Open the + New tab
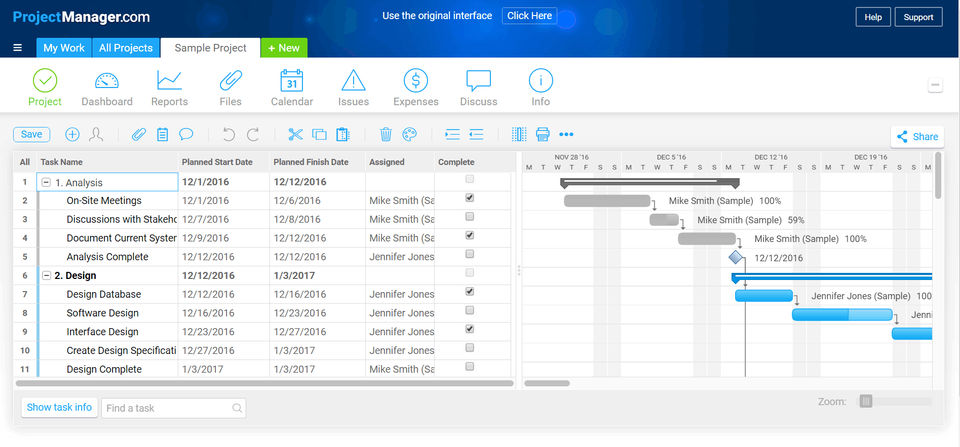 click(x=284, y=48)
